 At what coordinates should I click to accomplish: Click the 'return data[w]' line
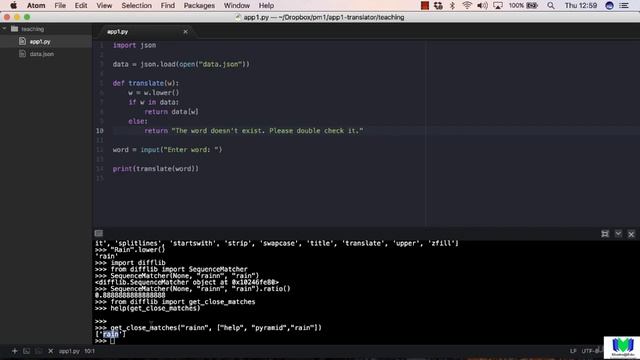(x=171, y=111)
